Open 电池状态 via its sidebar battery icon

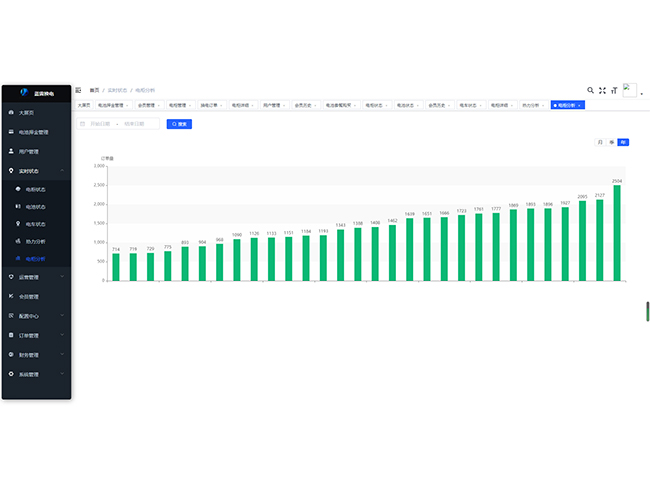(x=18, y=206)
